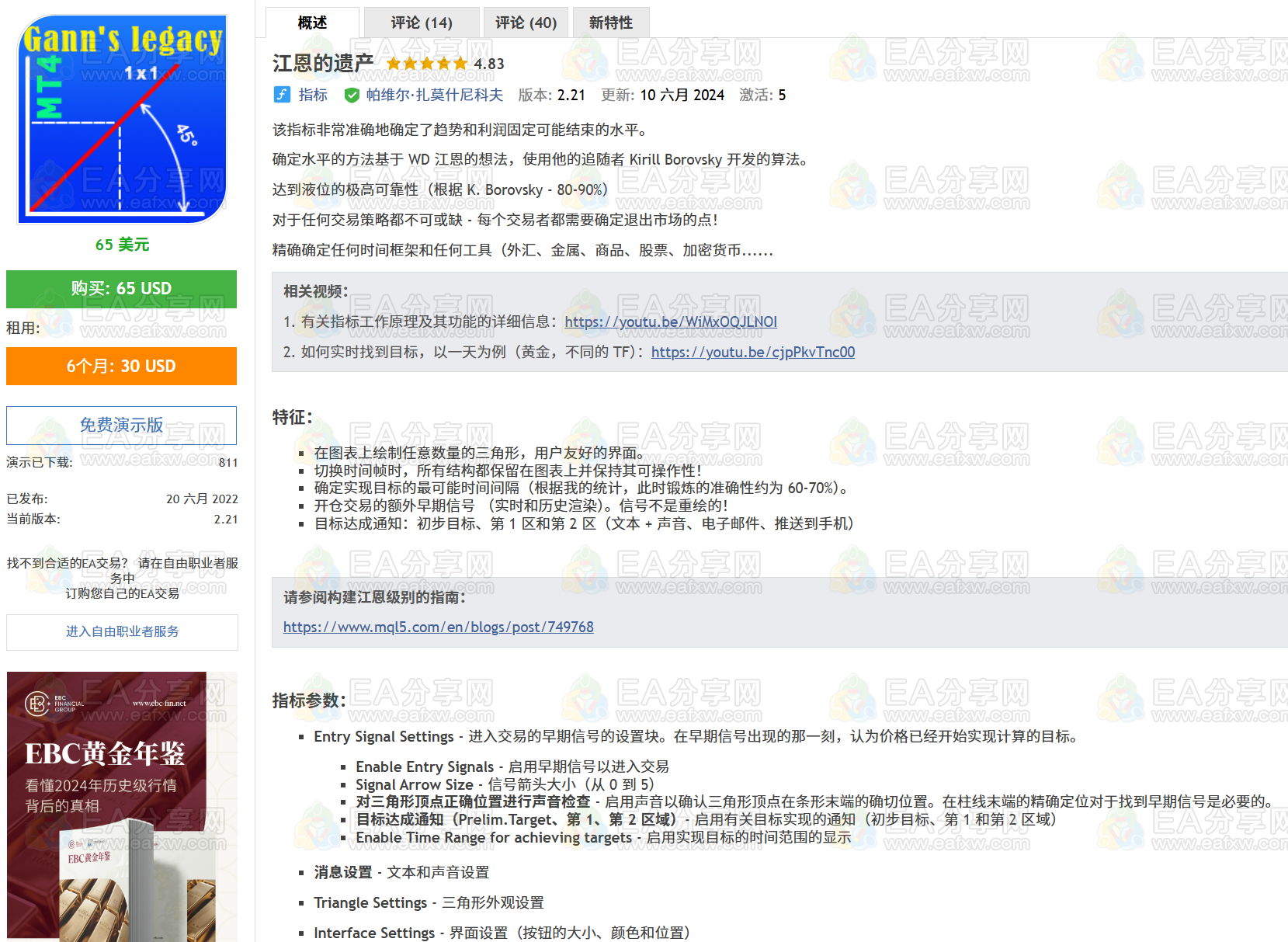Click the green verified checkmark badge
The width and height of the screenshot is (1288, 942).
pyautogui.click(x=352, y=95)
